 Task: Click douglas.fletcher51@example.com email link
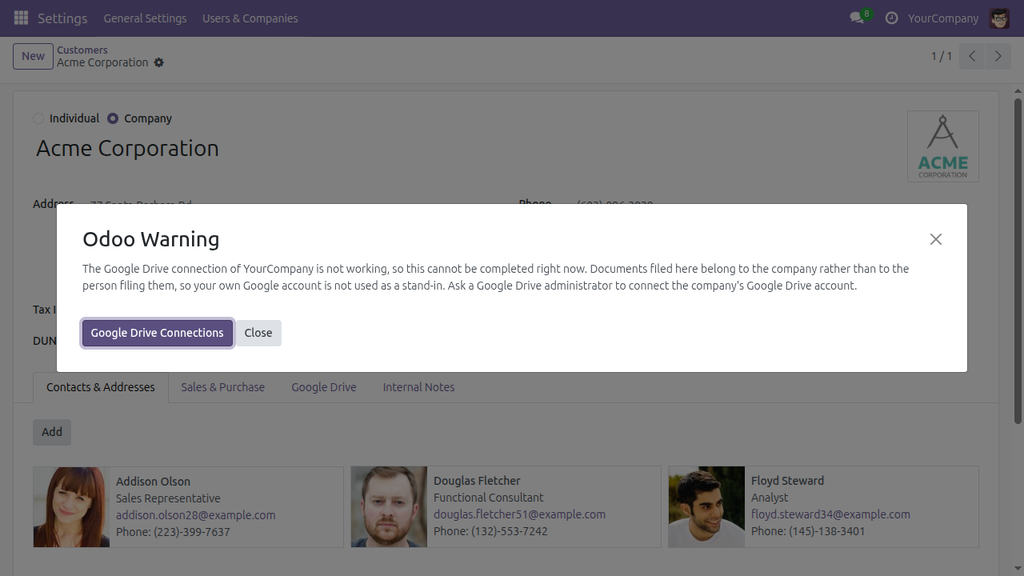click(519, 515)
